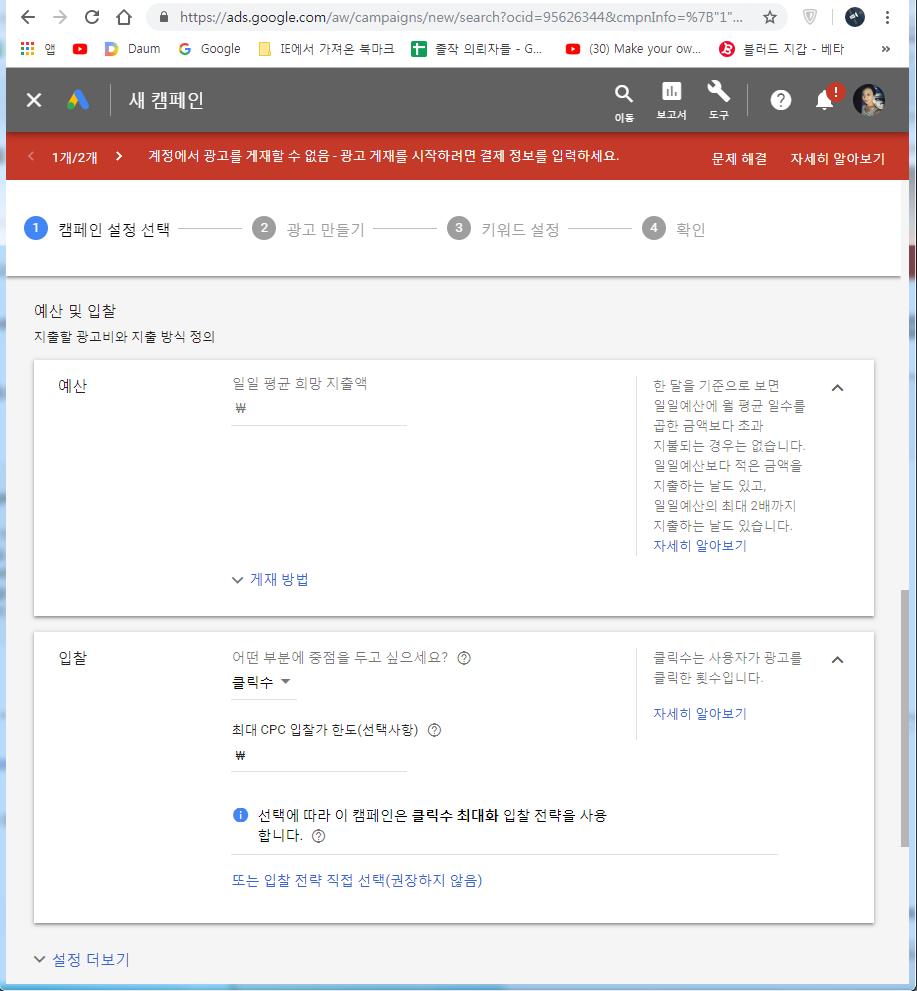Click the Google Ads logo
Viewport: 917px width, 991px height.
(78, 100)
